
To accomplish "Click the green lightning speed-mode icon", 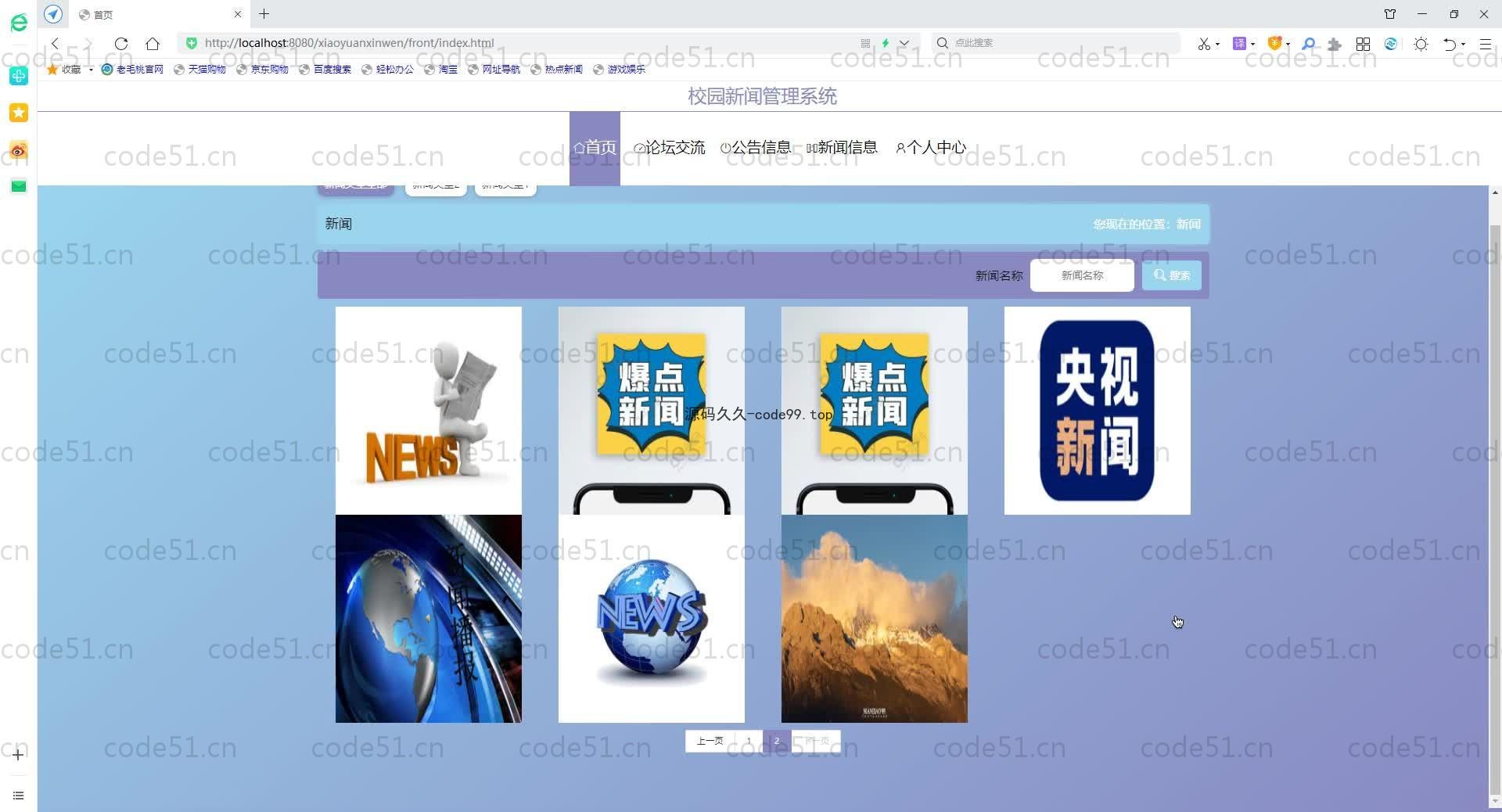I will 886,43.
